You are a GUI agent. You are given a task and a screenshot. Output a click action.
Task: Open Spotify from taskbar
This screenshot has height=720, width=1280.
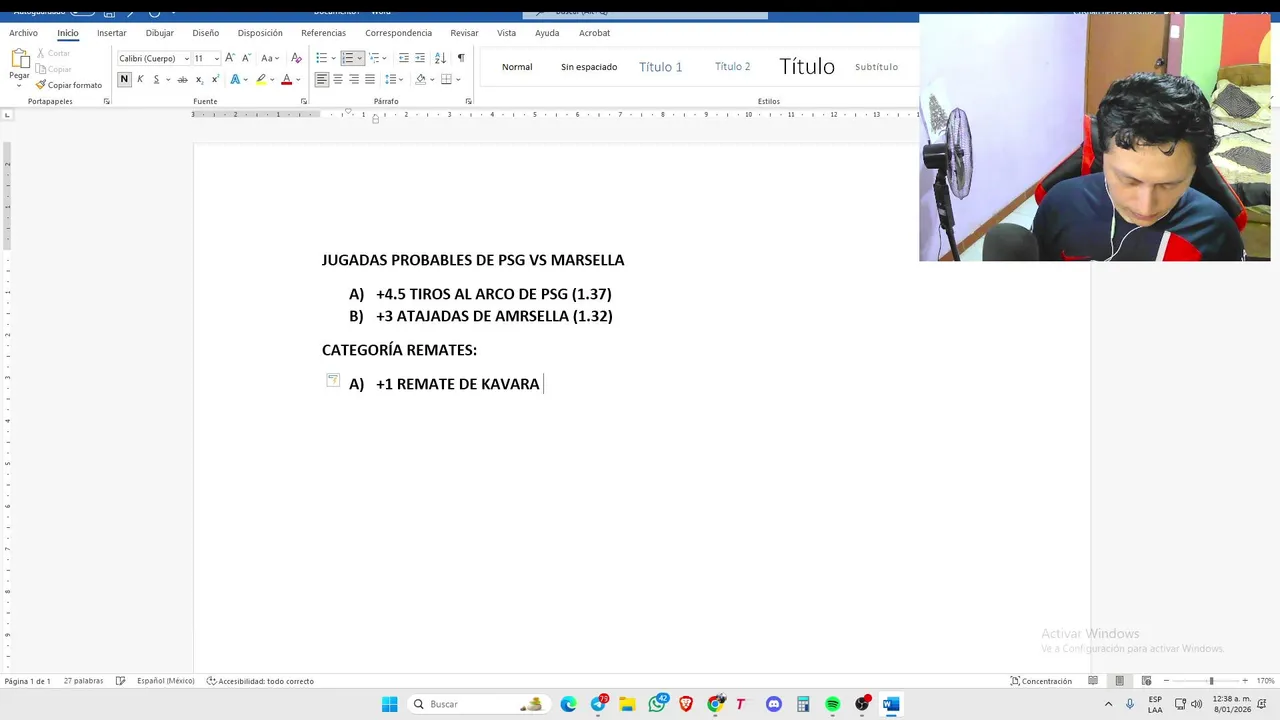832,704
